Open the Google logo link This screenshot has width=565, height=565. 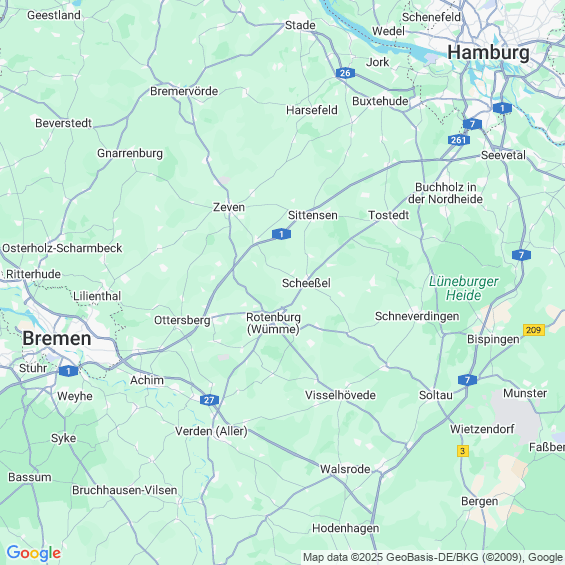[x=34, y=553]
